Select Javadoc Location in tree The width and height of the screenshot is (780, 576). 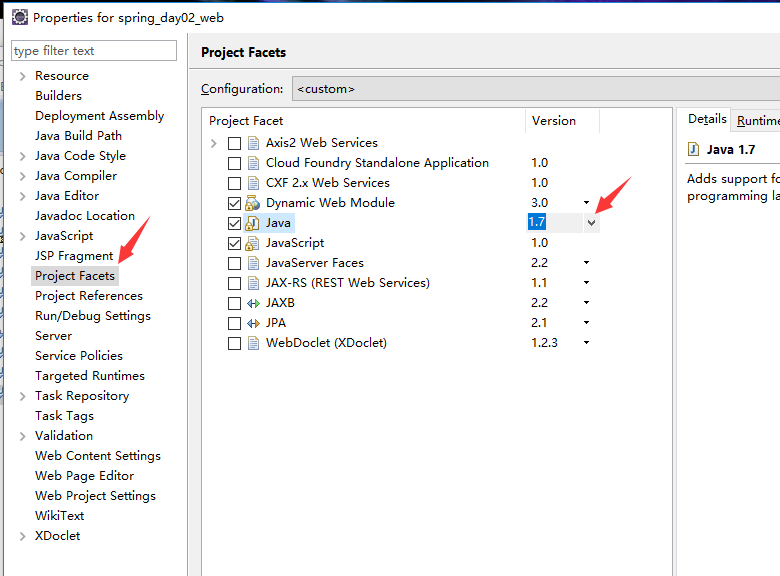coord(85,216)
